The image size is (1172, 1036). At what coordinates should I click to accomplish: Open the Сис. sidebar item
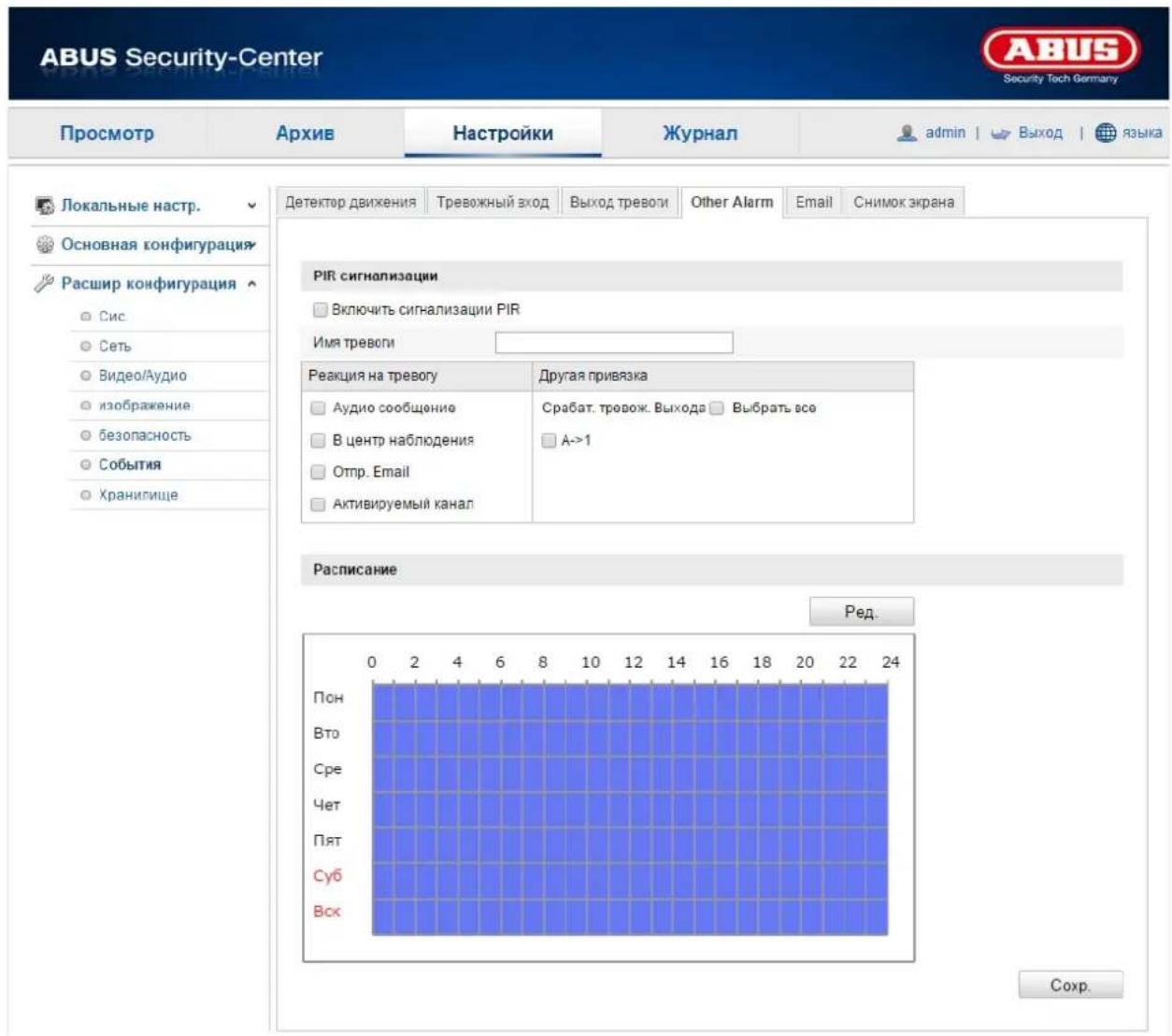tap(112, 317)
